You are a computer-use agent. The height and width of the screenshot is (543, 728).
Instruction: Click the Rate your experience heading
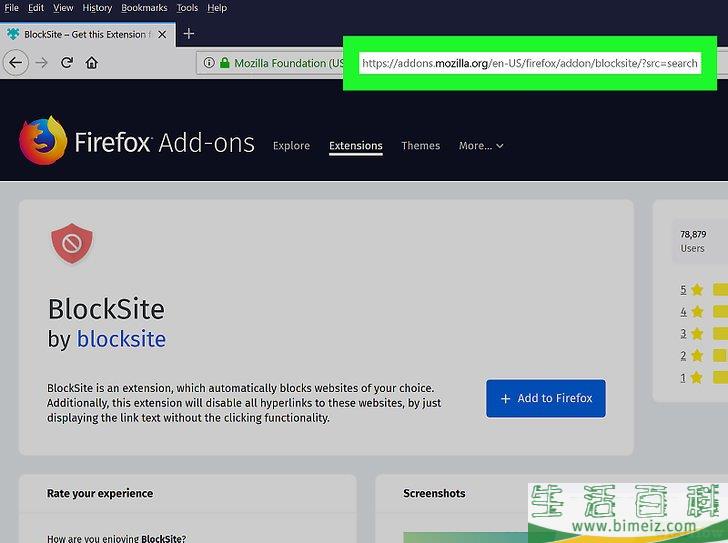coord(100,493)
